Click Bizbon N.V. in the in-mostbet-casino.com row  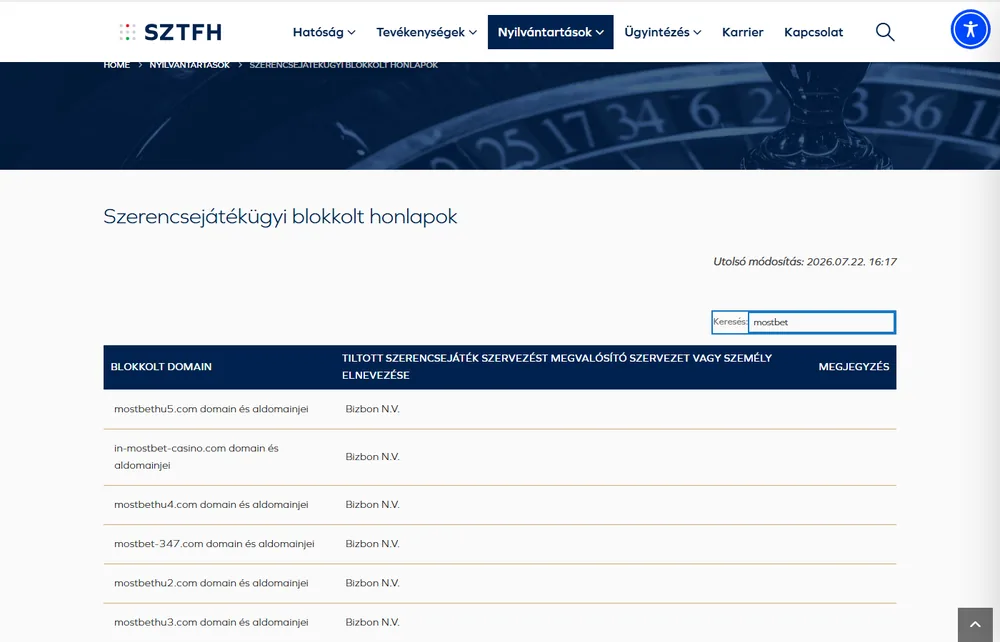tap(372, 456)
